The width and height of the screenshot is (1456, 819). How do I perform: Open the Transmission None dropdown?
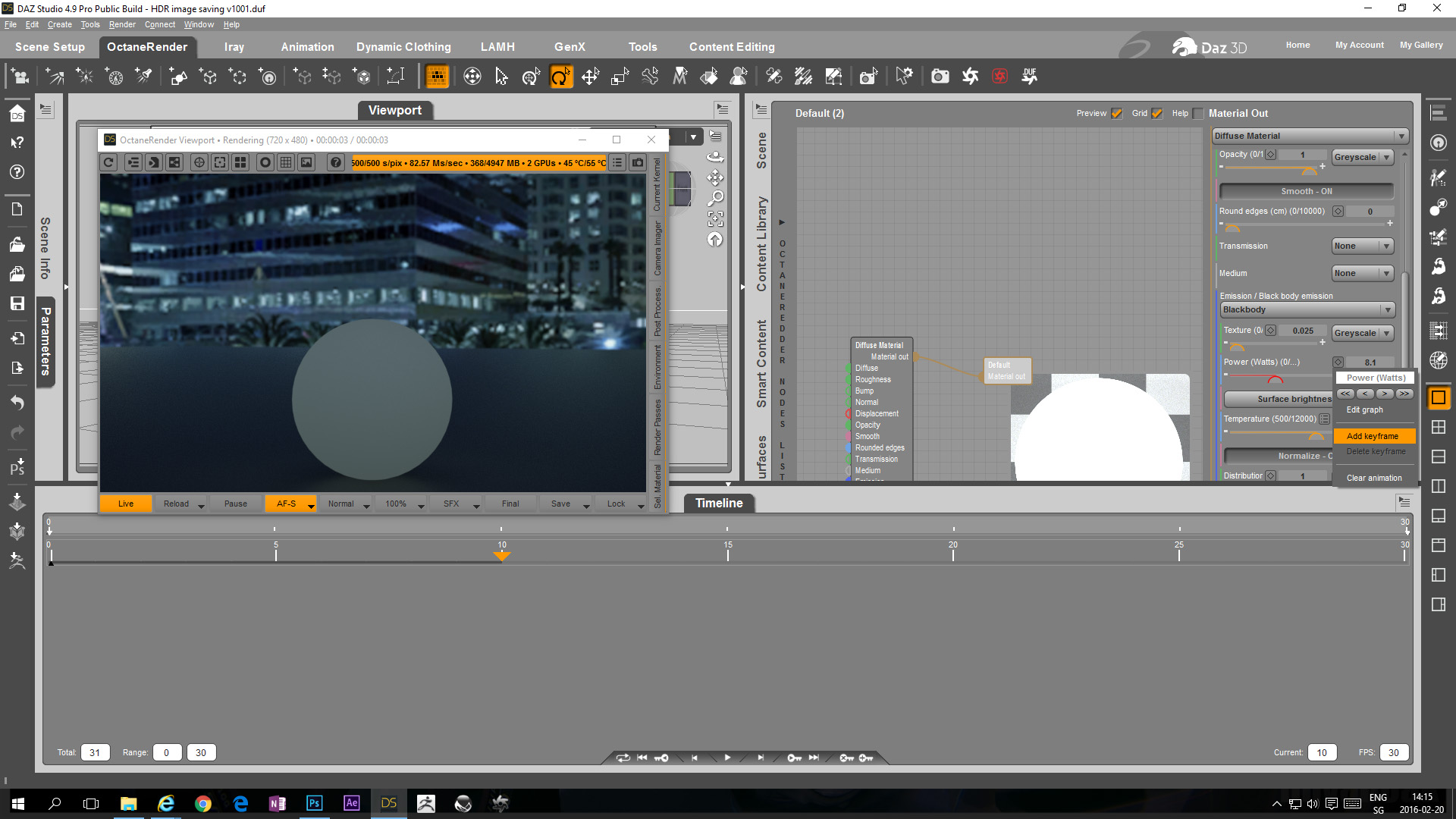[x=1363, y=246]
